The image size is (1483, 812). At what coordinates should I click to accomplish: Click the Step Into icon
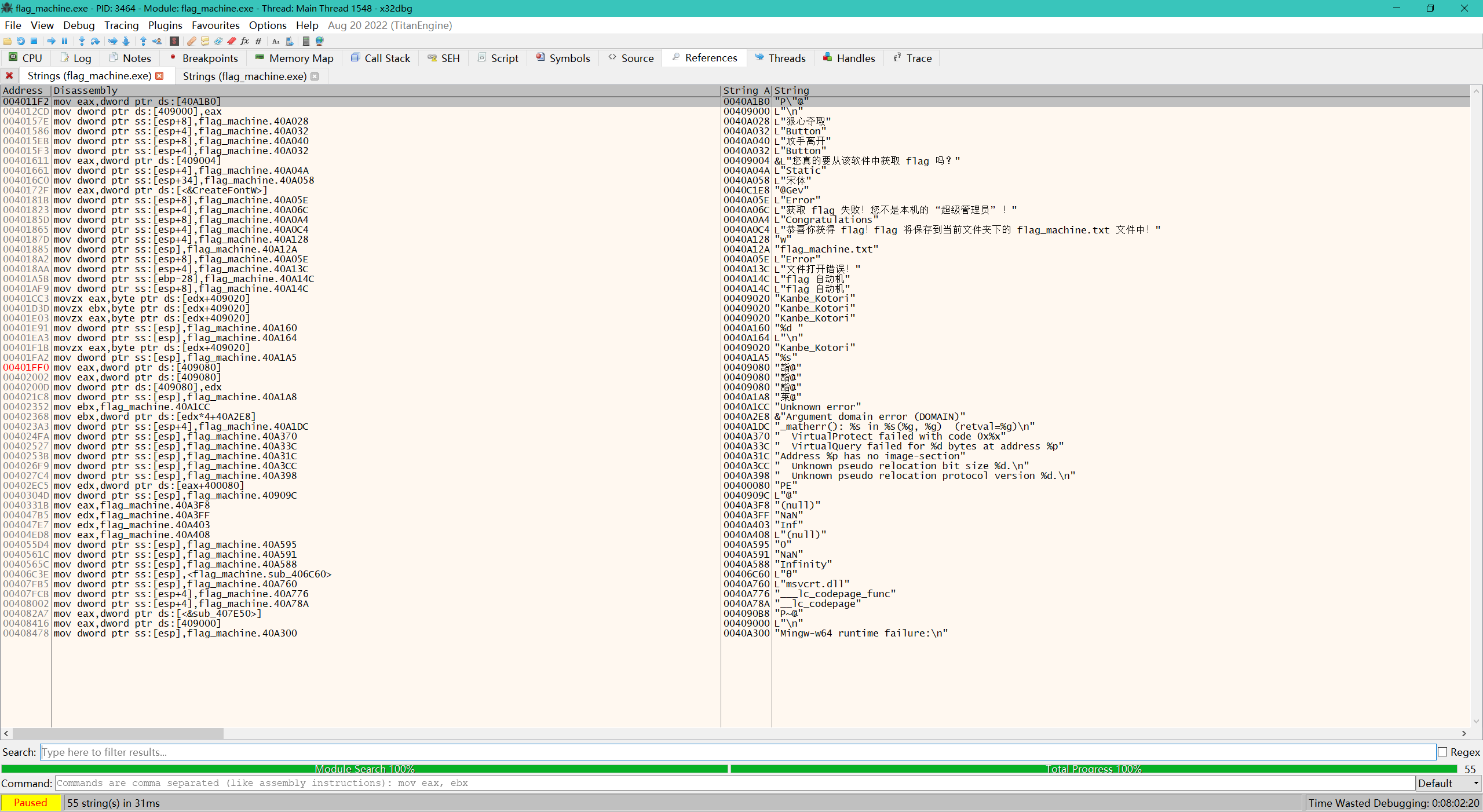82,41
